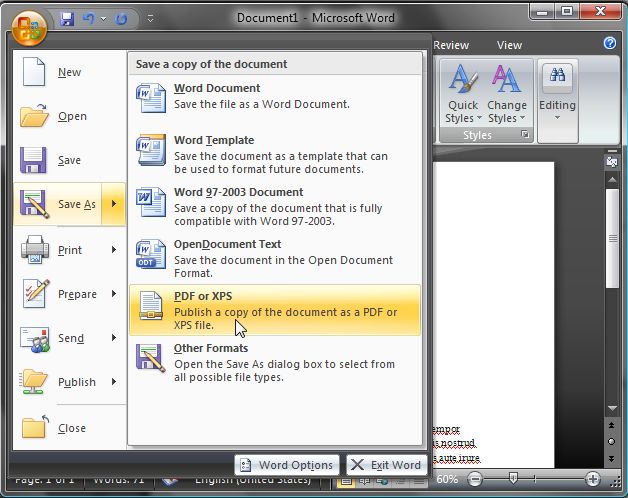Click the vertical scrollbar up arrow
The width and height of the screenshot is (628, 498).
tap(612, 180)
